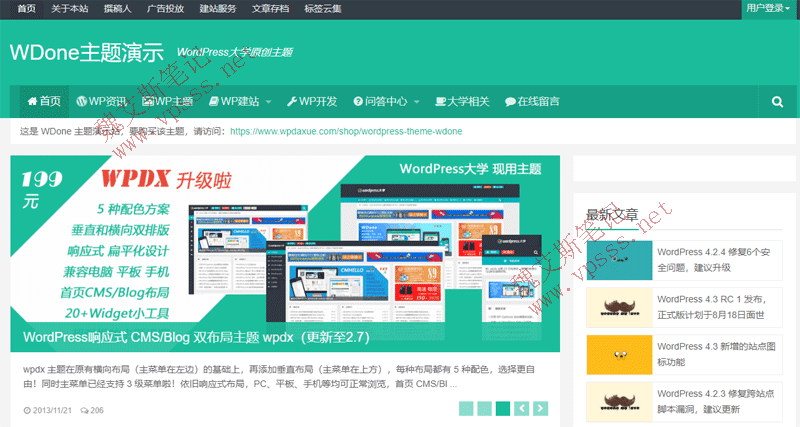Click the question mark icon for 问答中心

pos(358,101)
